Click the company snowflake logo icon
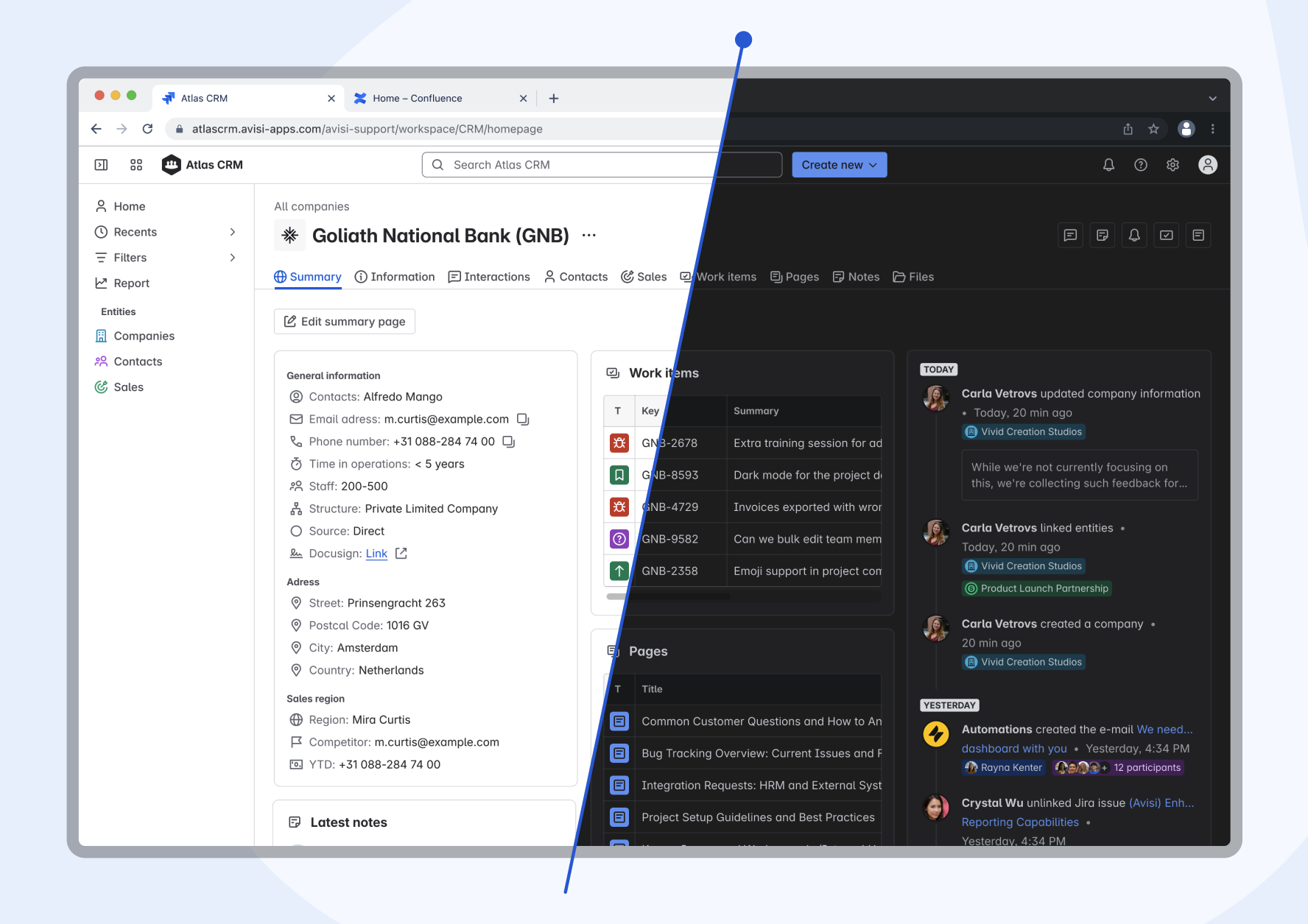This screenshot has width=1308, height=924. (290, 236)
